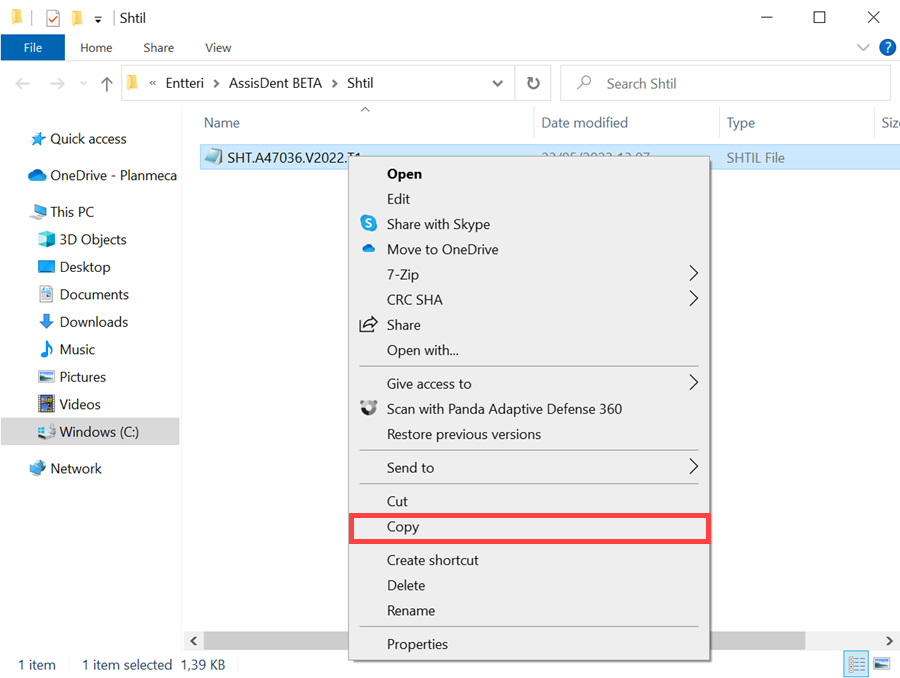The width and height of the screenshot is (900, 678).
Task: Choose Cut from the context menu
Action: tap(529, 501)
